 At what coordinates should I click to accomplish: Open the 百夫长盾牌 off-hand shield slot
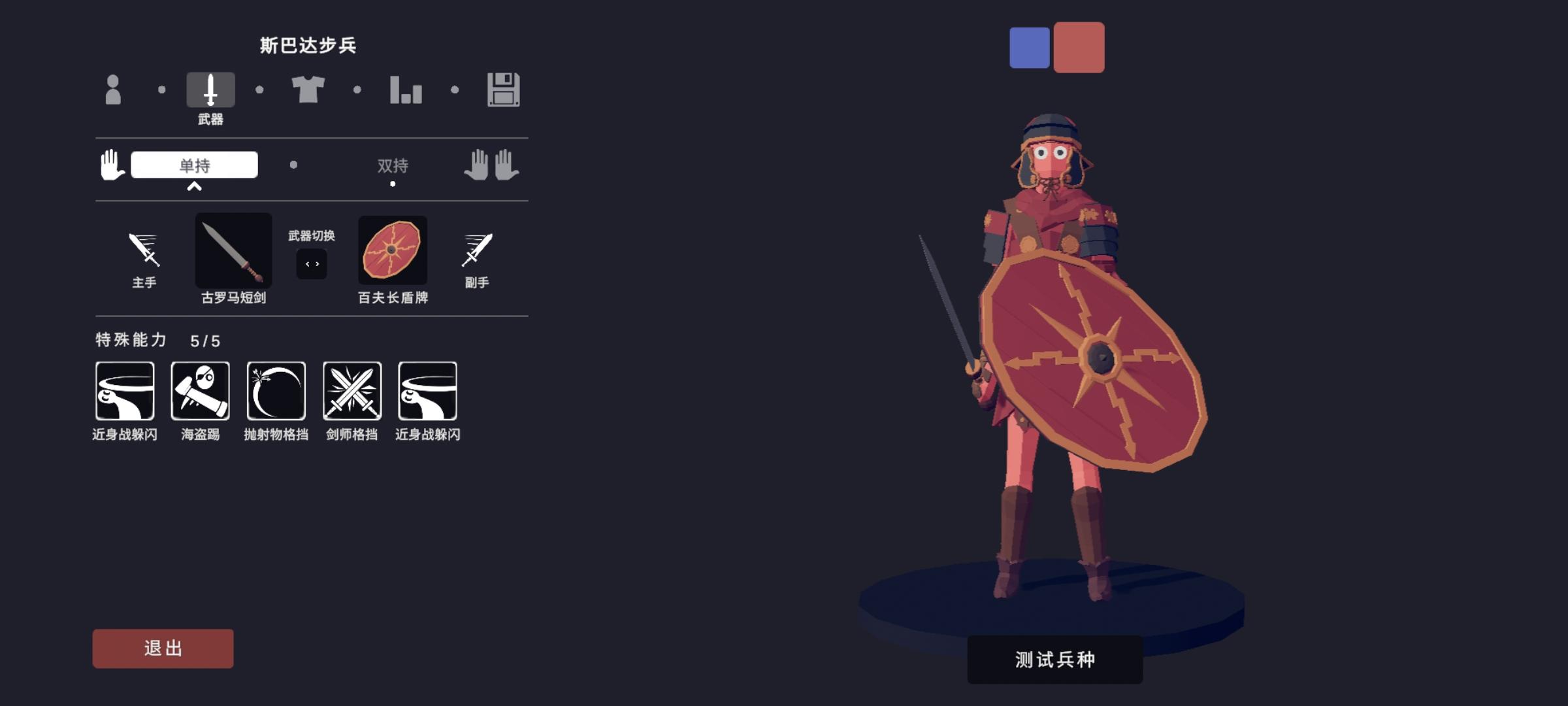pyautogui.click(x=393, y=250)
